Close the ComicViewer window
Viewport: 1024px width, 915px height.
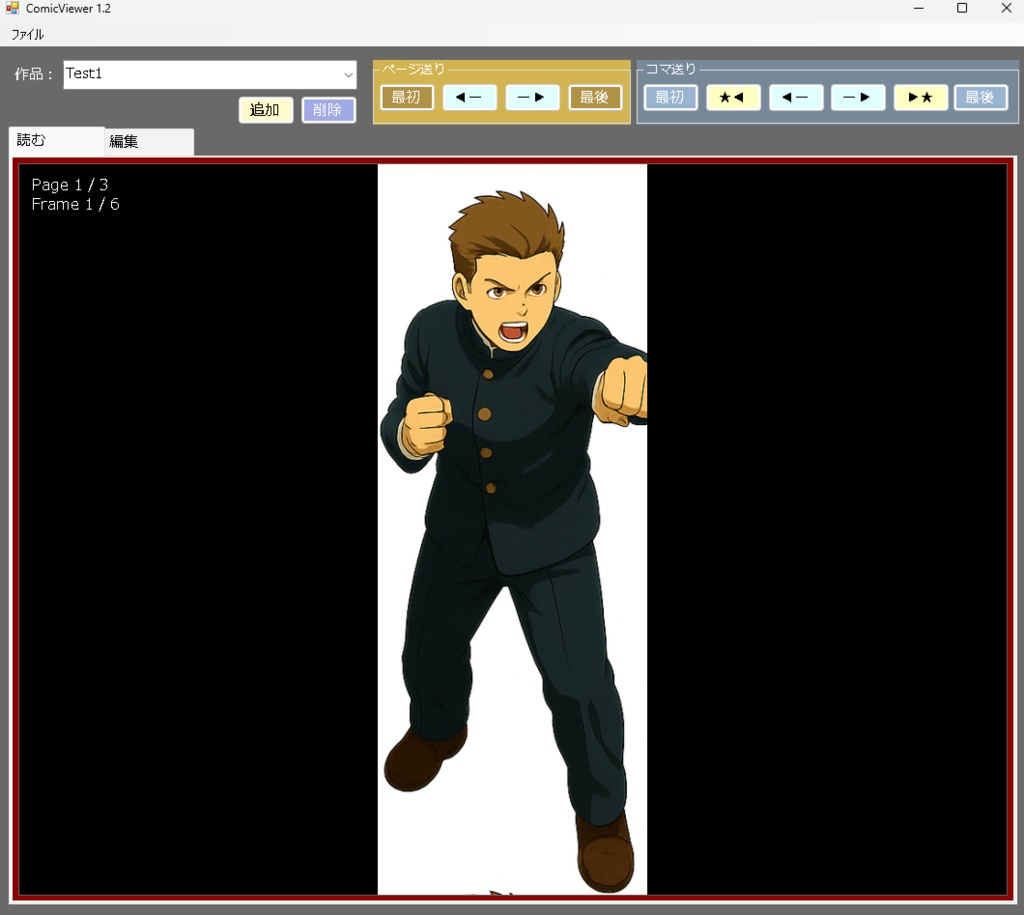[x=1006, y=8]
